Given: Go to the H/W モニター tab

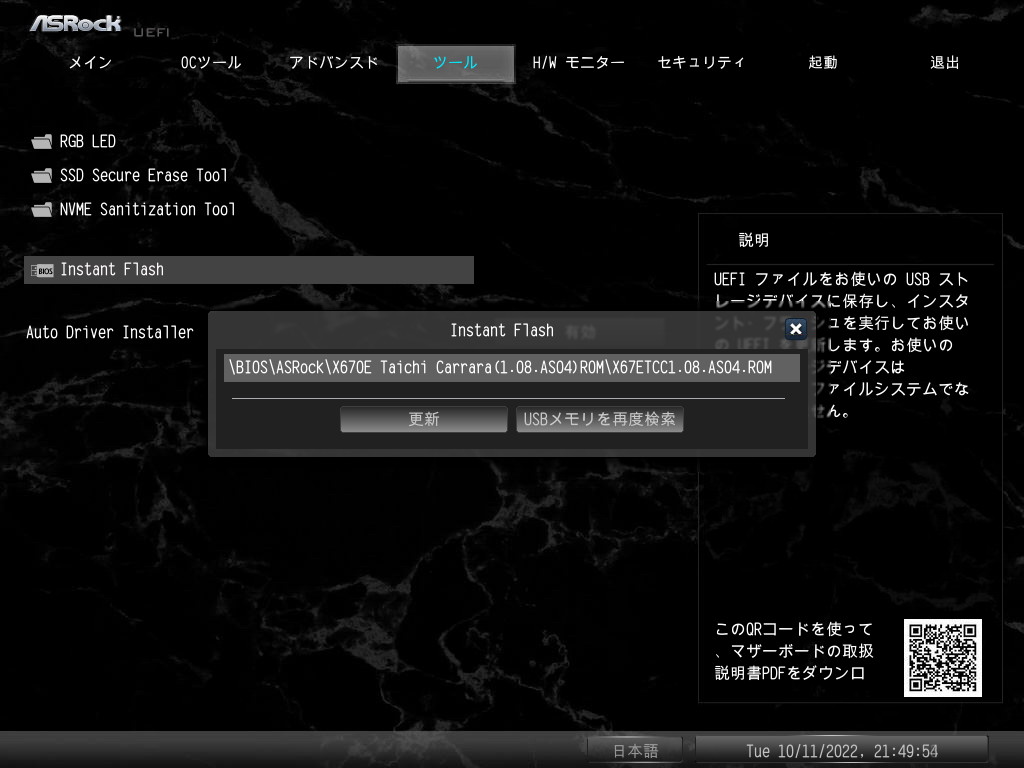Looking at the screenshot, I should tap(579, 63).
